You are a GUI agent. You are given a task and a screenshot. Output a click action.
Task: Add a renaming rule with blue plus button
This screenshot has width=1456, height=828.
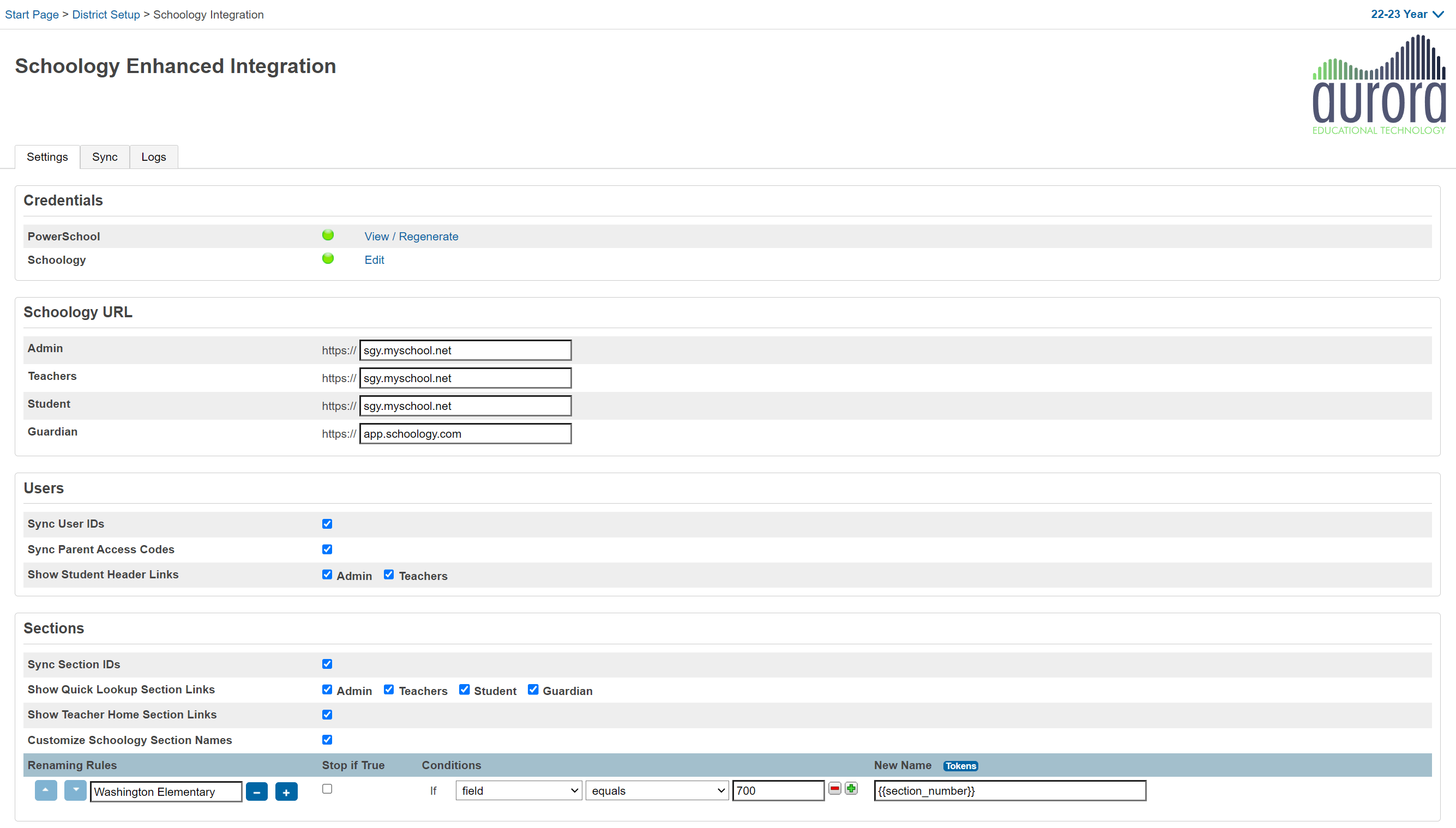click(286, 791)
